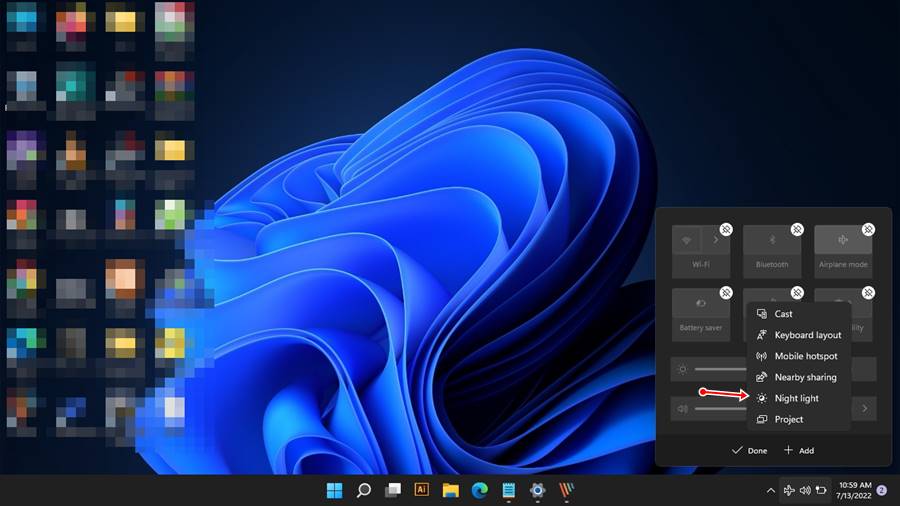Open the Notepad app on the taskbar

(509, 491)
